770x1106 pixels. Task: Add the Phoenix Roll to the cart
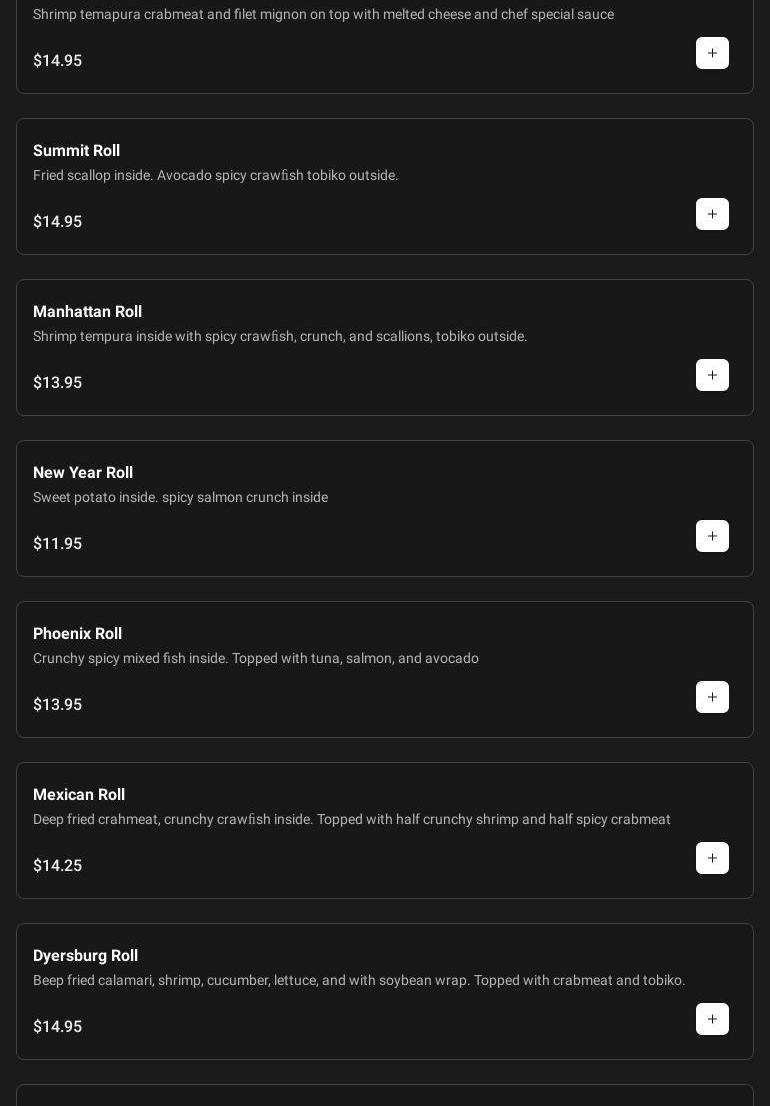(x=712, y=697)
